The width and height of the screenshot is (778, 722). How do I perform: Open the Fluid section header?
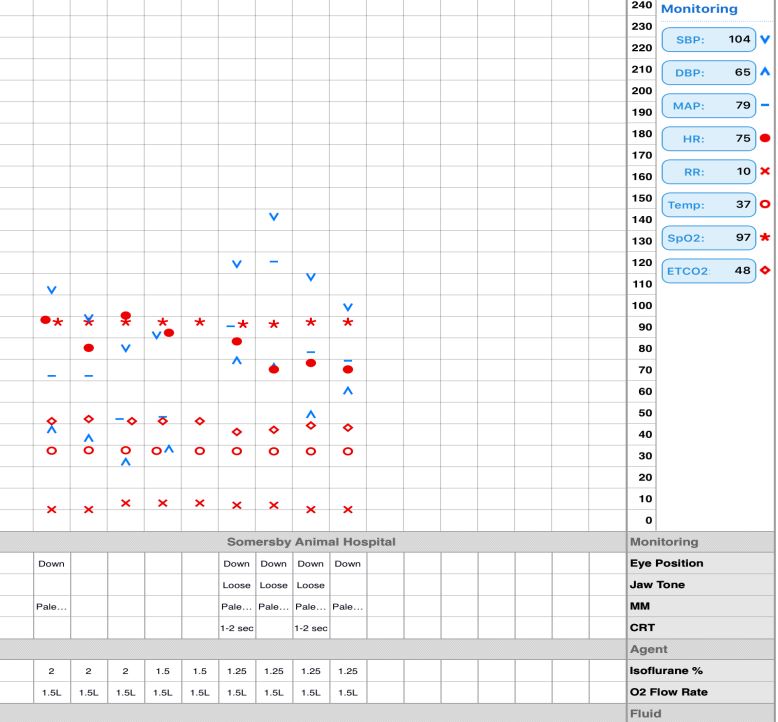[647, 714]
